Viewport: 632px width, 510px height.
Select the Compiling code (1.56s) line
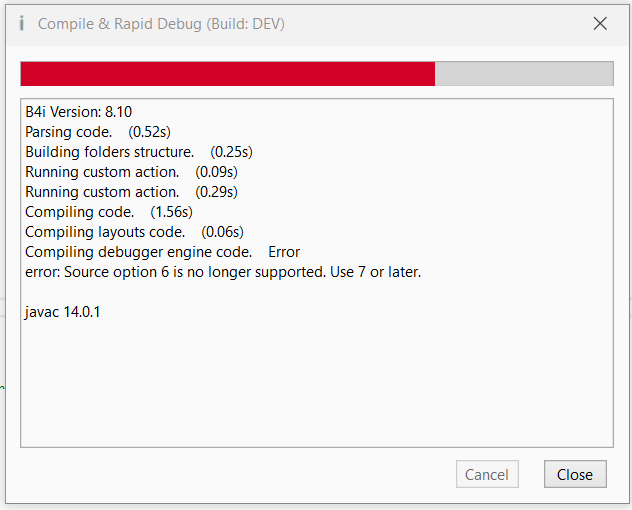79,212
